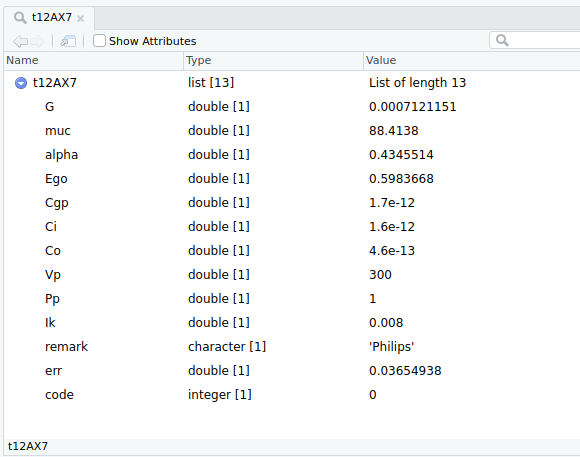580x457 pixels.
Task: Select the alpha row
Action: click(x=292, y=155)
